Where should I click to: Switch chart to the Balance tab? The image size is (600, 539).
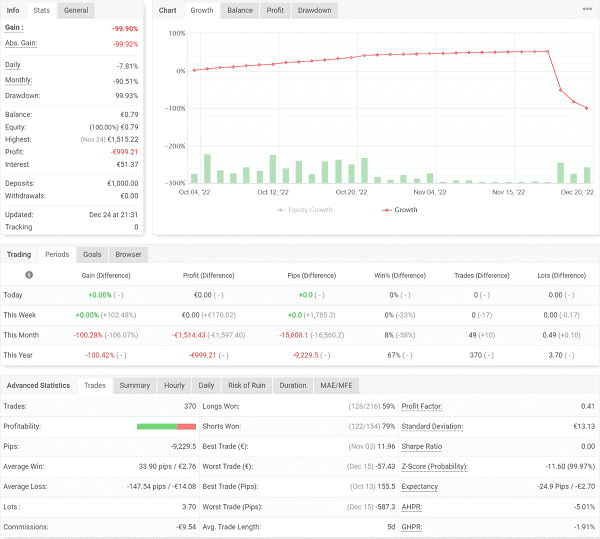click(240, 10)
